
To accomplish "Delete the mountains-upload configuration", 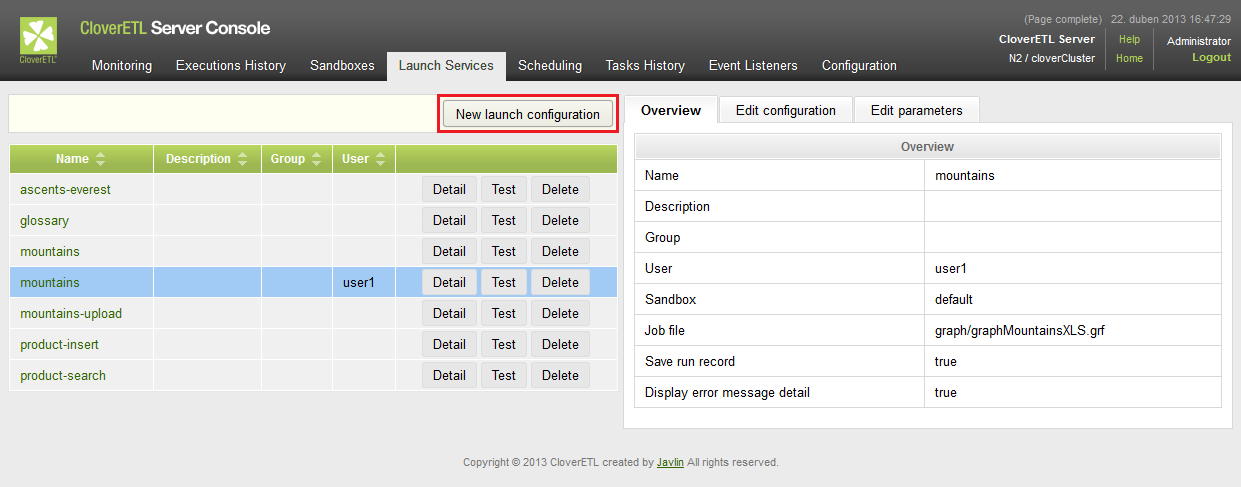I will tap(560, 313).
